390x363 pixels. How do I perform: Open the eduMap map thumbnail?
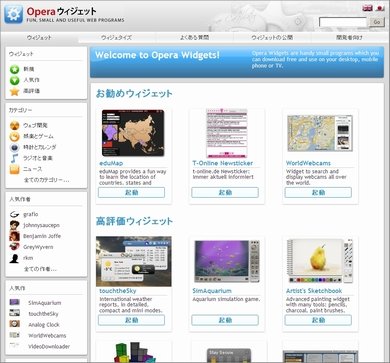coord(133,133)
